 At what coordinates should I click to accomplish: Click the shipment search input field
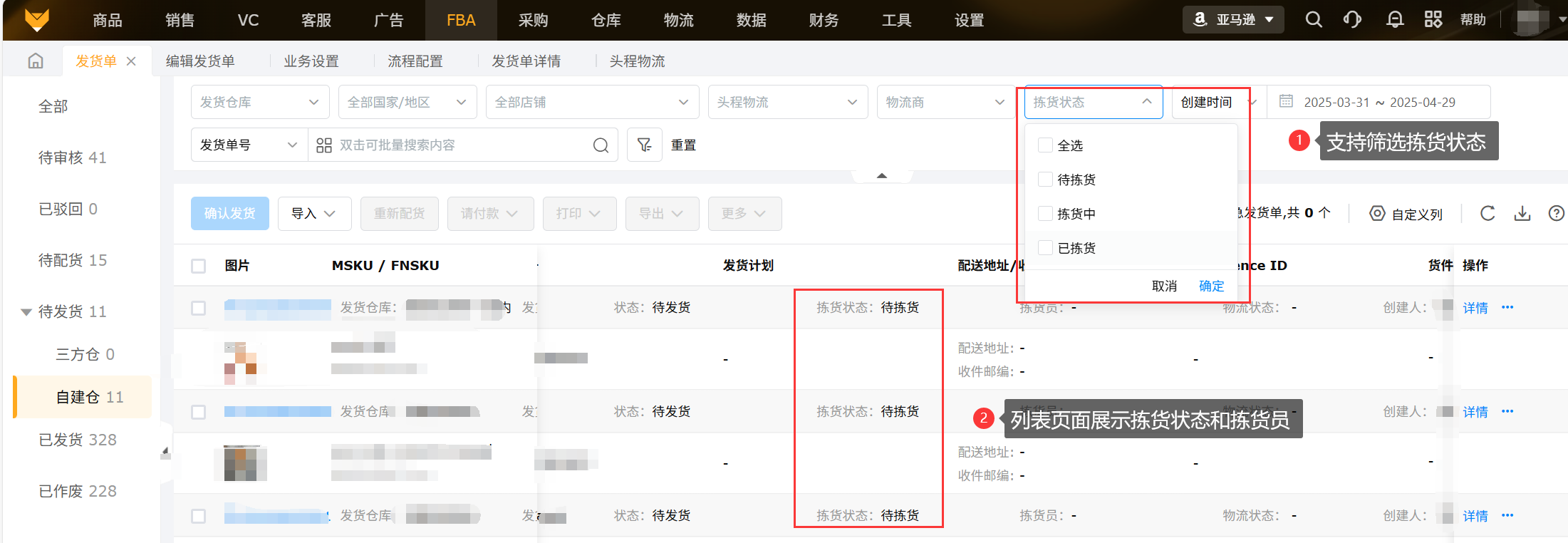[x=463, y=145]
